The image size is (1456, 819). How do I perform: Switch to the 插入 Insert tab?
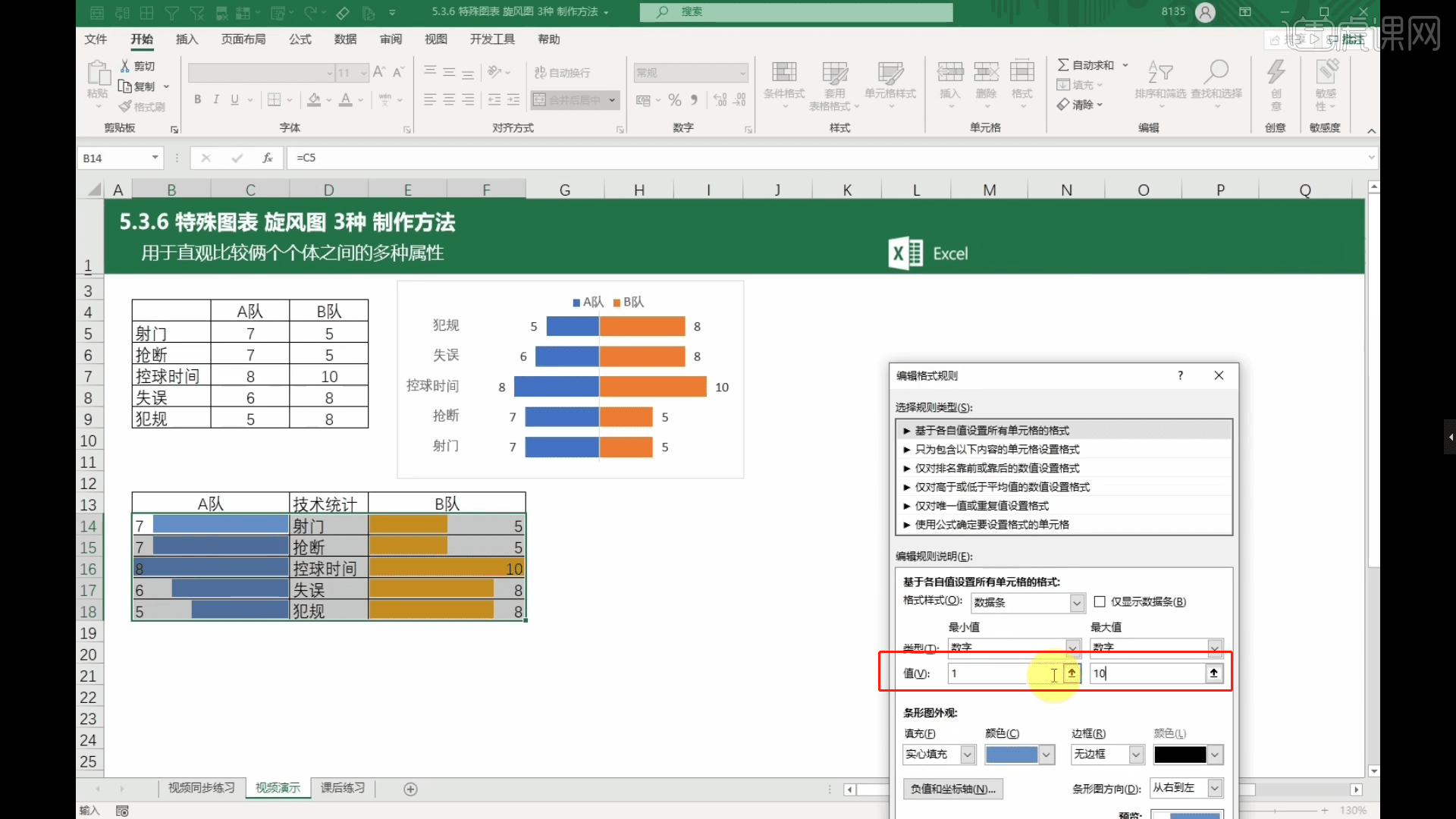pyautogui.click(x=187, y=39)
